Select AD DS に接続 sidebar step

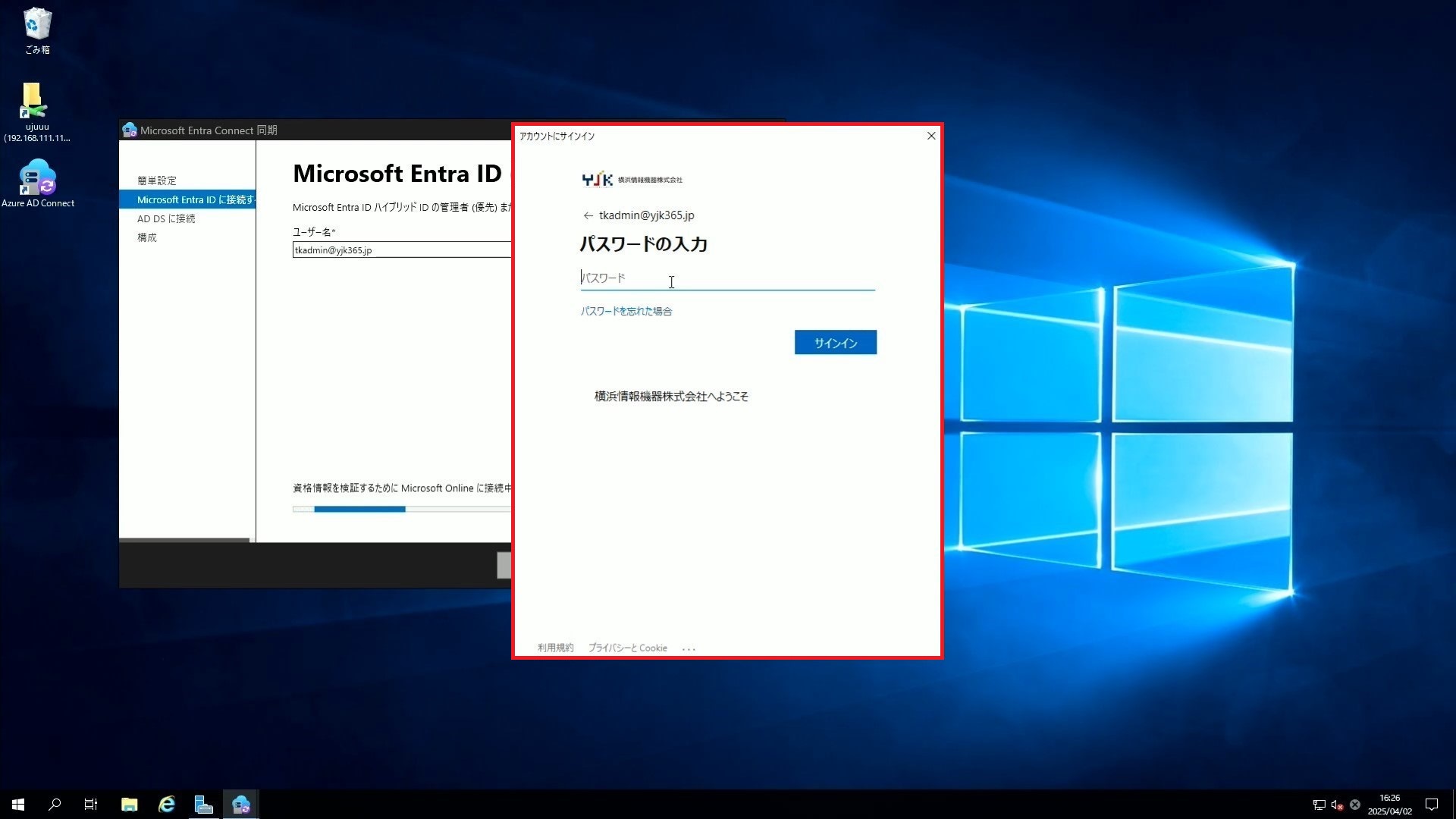pos(166,218)
